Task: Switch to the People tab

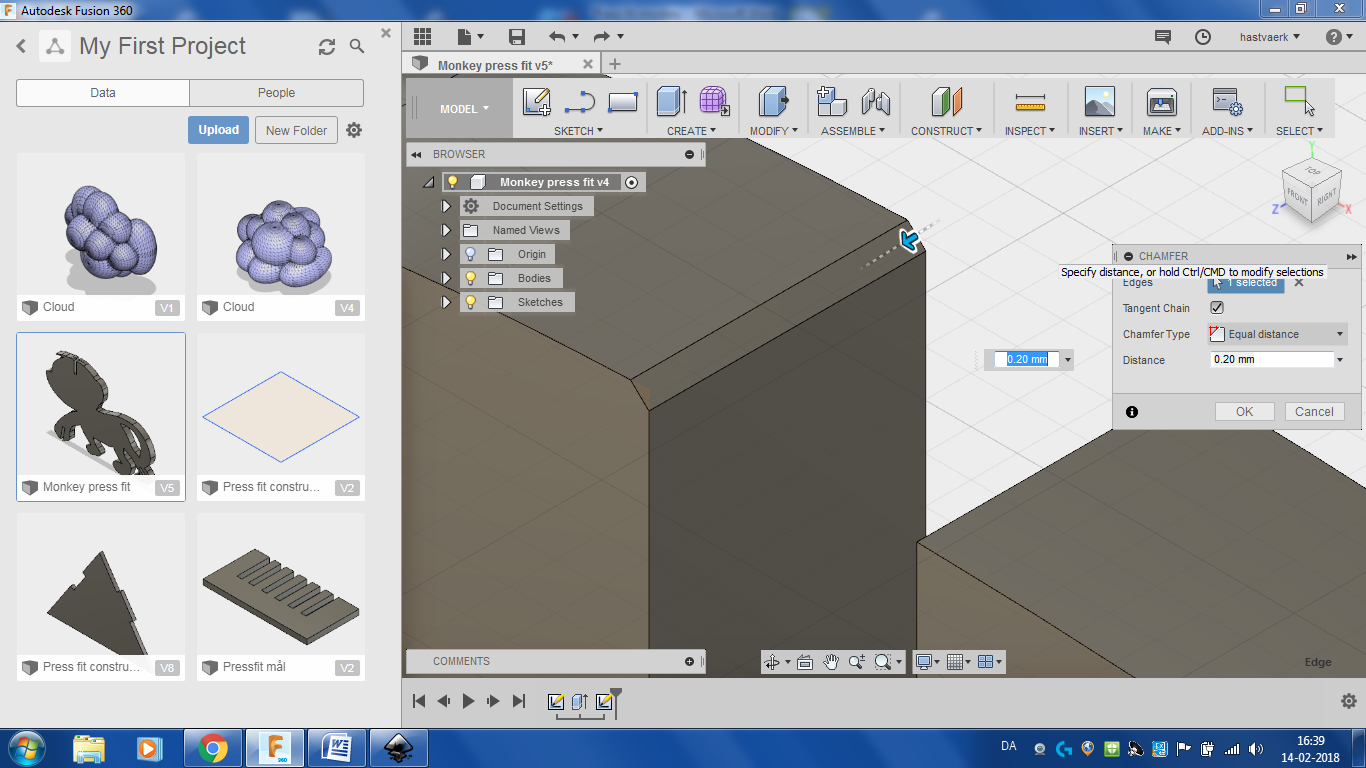Action: (276, 93)
